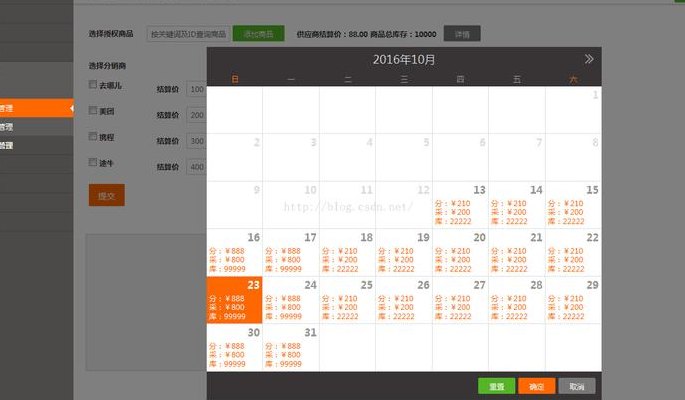Select the sidebar item directly below the orange one
Viewport: 685px width, 400px height.
pyautogui.click(x=36, y=127)
